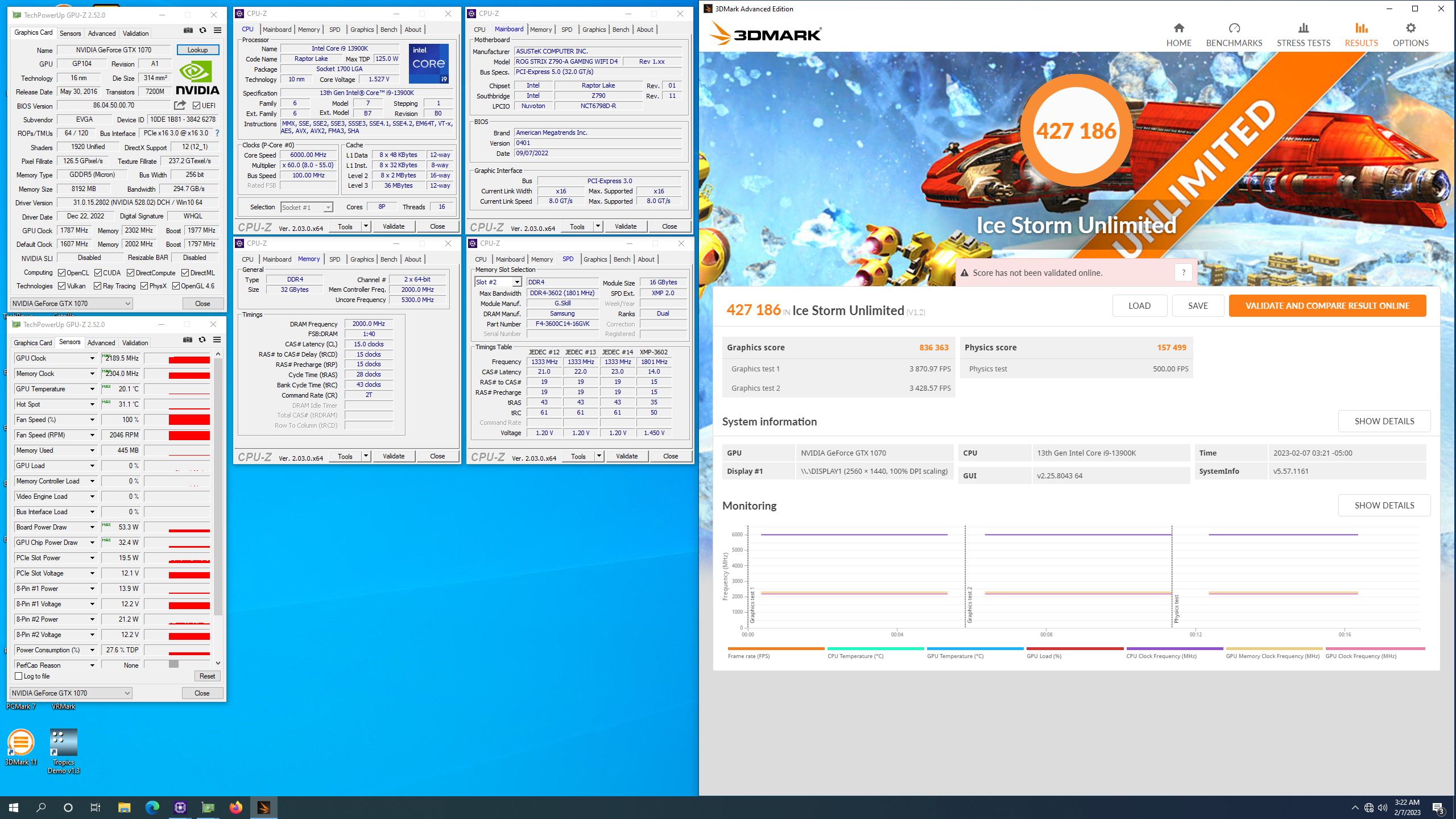This screenshot has width=1456, height=819.
Task: Expand GPU Temperature sensor dropdown
Action: pyautogui.click(x=92, y=389)
